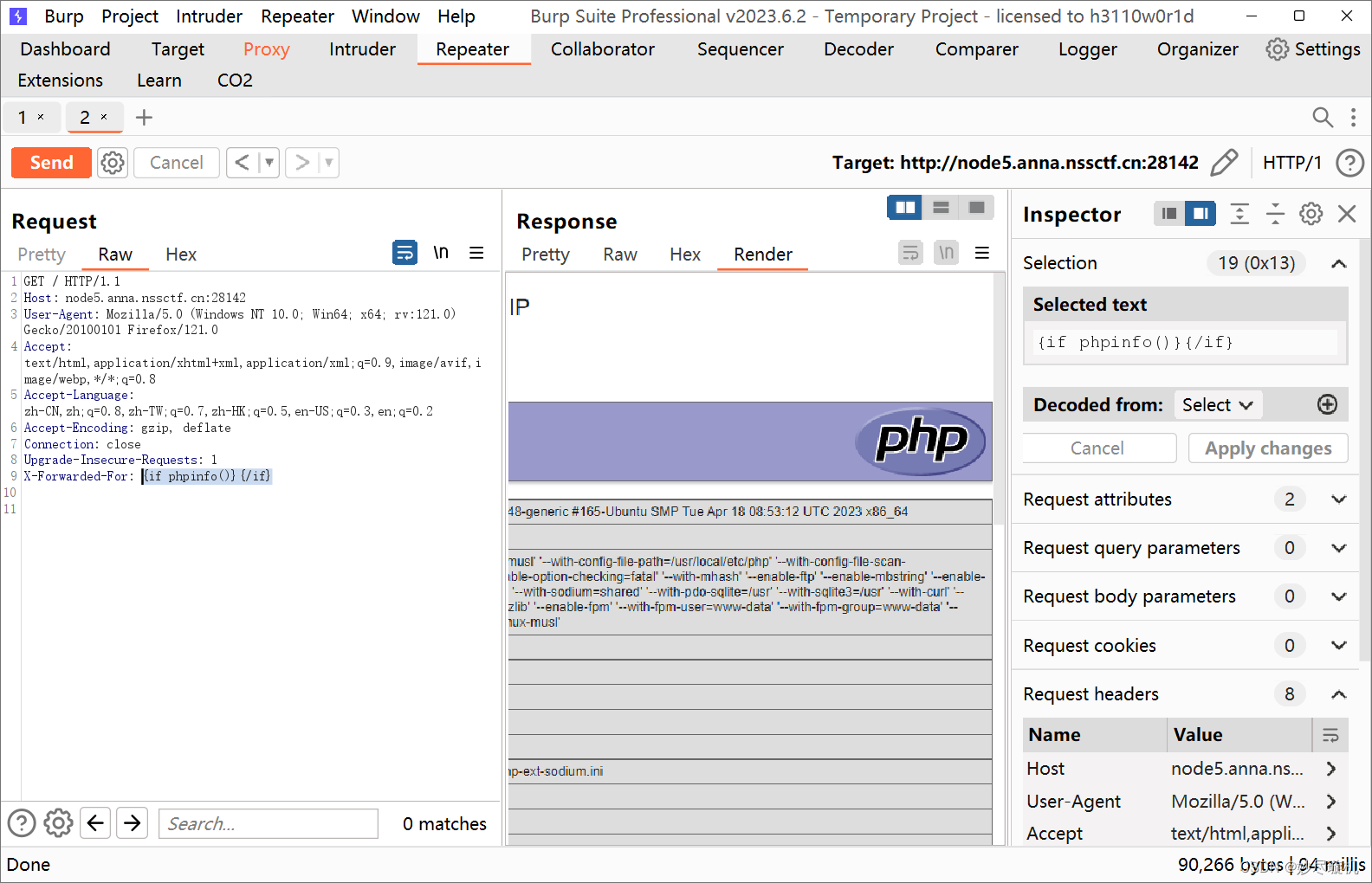The width and height of the screenshot is (1372, 883).
Task: Expand Request body parameters section
Action: click(x=1338, y=596)
